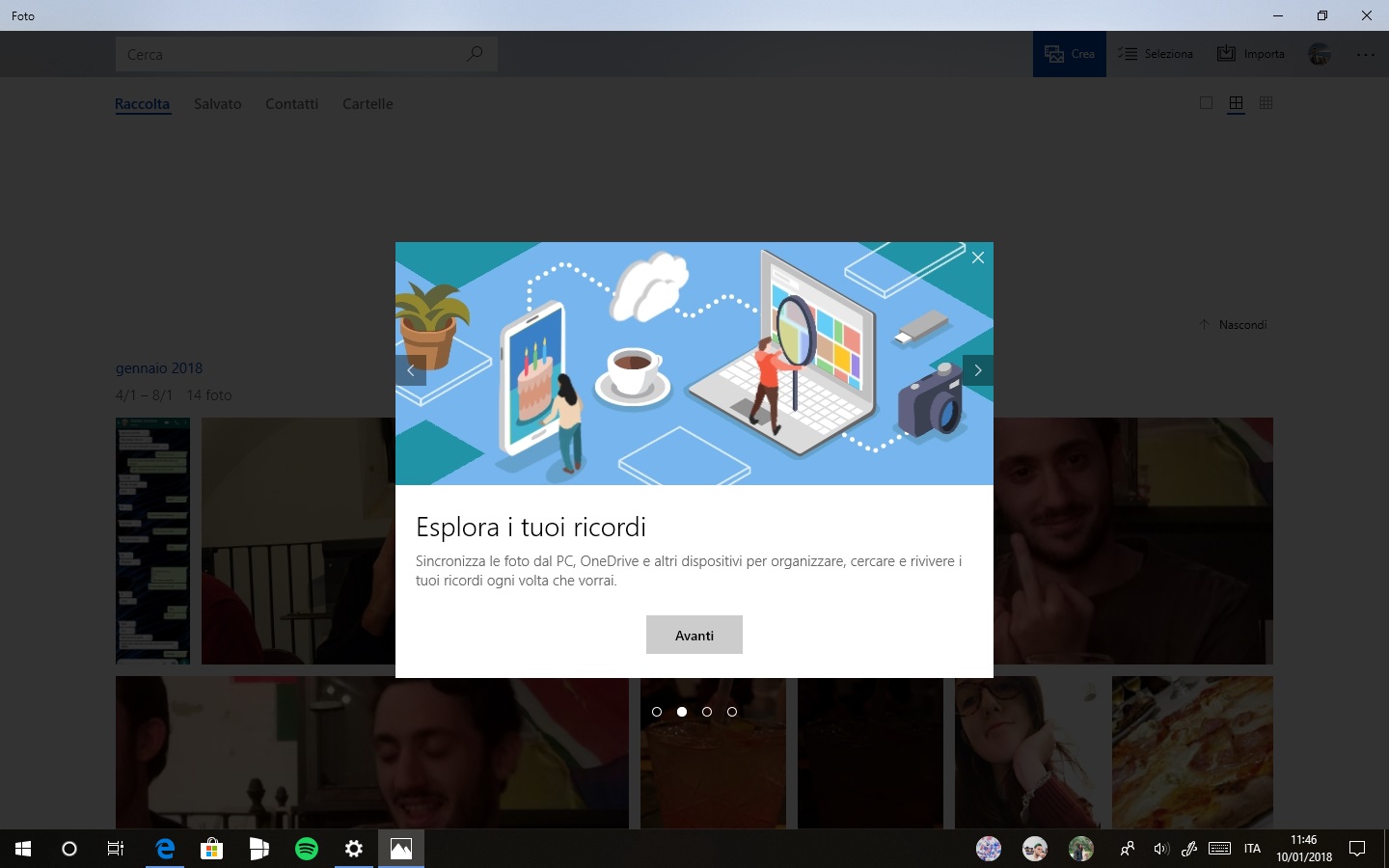This screenshot has height=868, width=1389.
Task: Open first pinned contact in taskbar
Action: [x=989, y=849]
